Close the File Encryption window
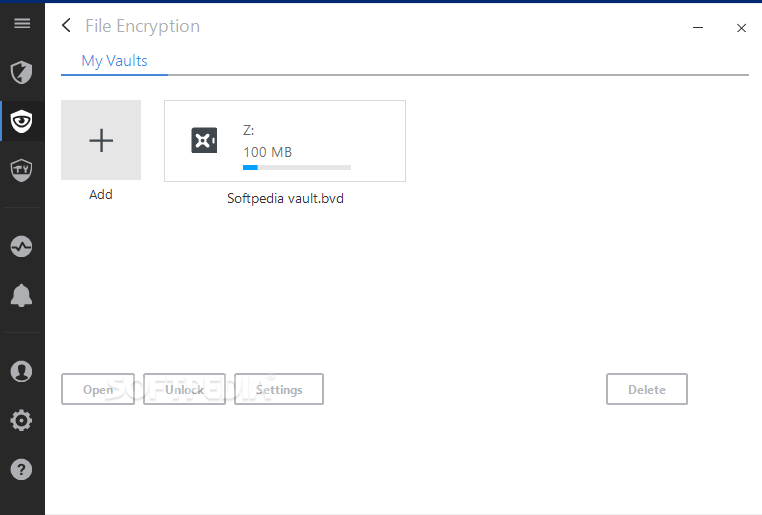This screenshot has height=515, width=762. [741, 28]
